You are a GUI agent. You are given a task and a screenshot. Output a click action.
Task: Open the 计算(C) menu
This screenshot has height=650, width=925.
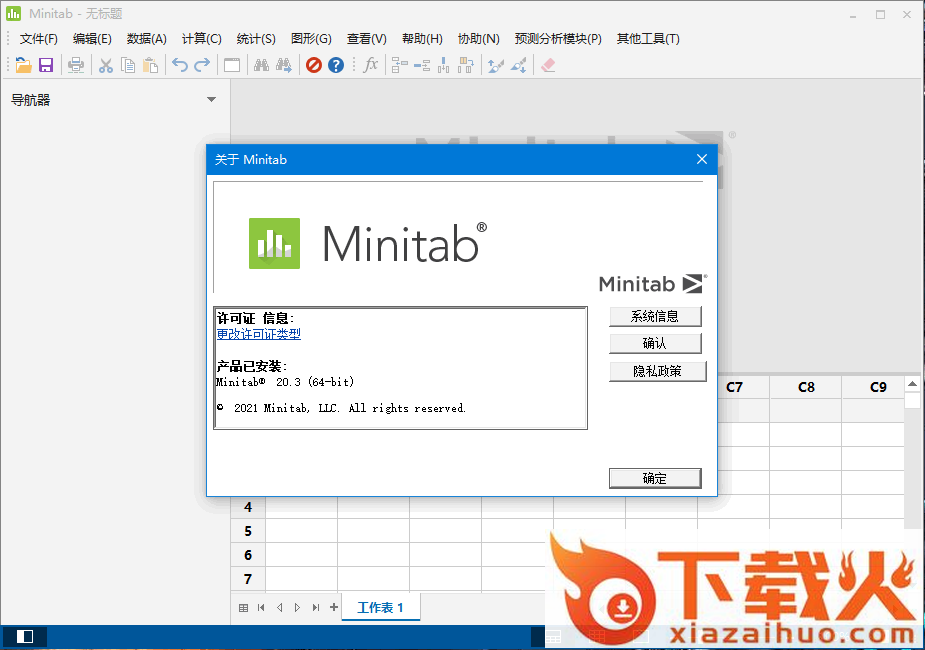coord(201,39)
